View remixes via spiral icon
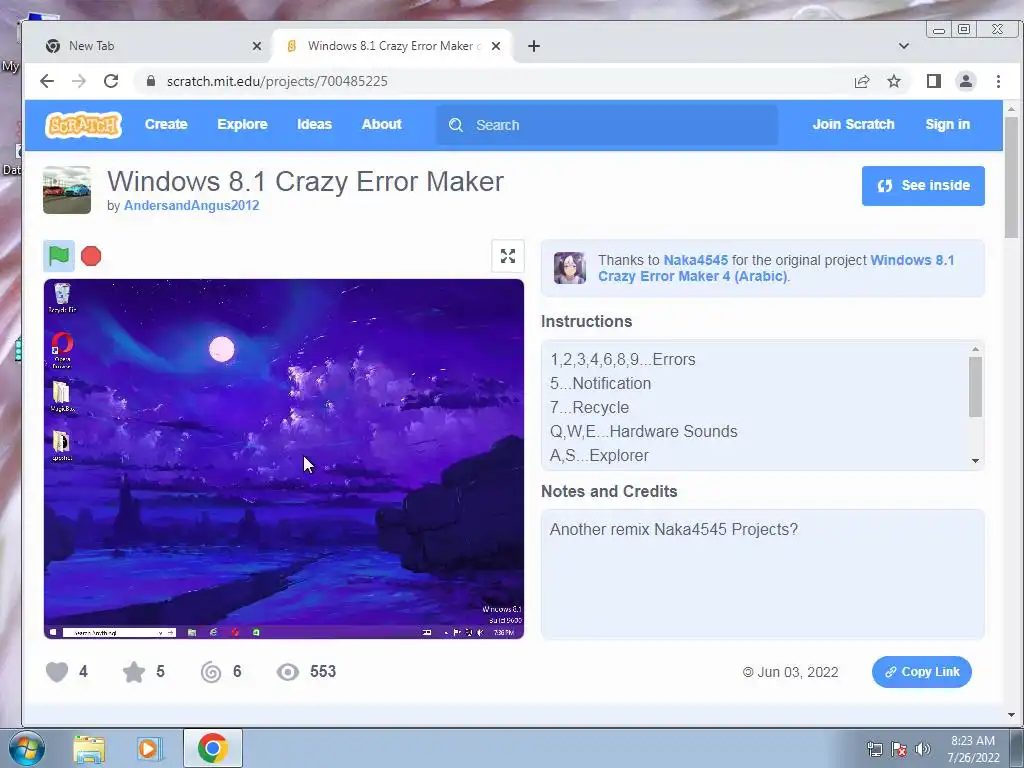The height and width of the screenshot is (768, 1024). click(x=211, y=671)
